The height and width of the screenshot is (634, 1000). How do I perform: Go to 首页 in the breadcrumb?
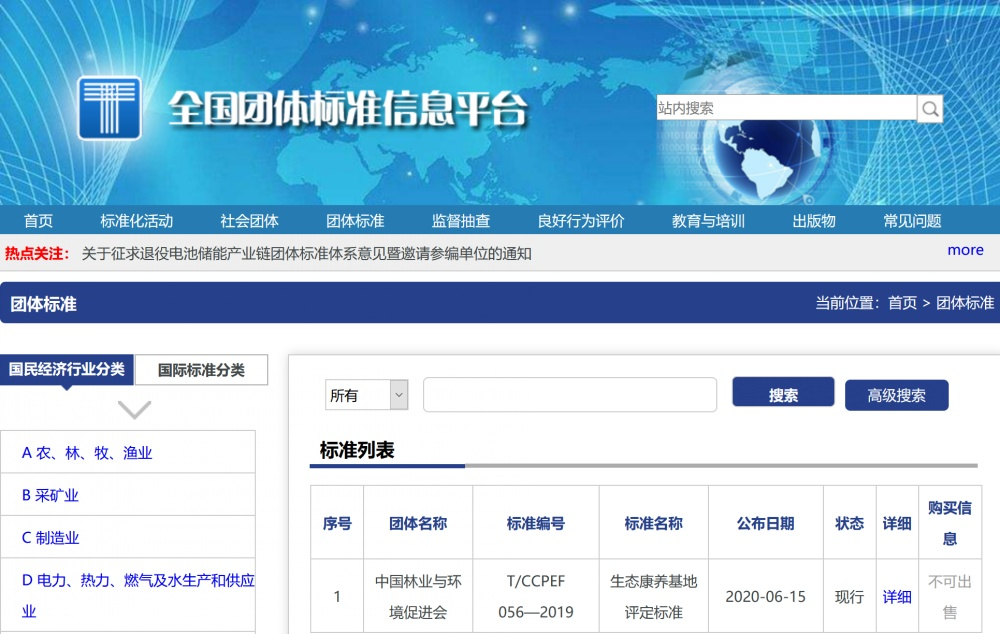coord(902,303)
